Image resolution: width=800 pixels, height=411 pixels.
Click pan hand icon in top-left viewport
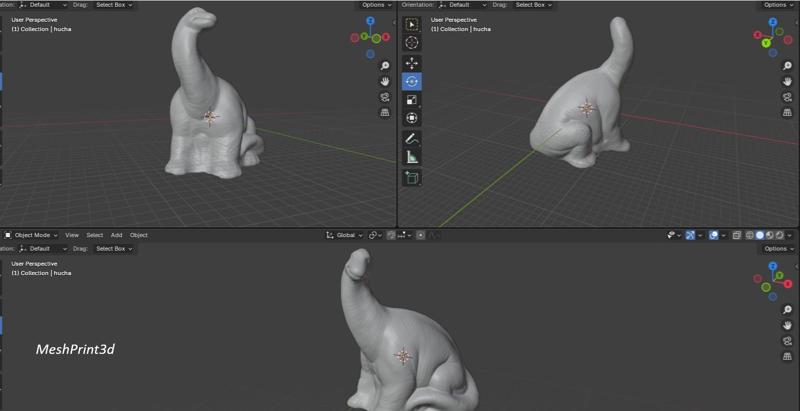tap(385, 82)
